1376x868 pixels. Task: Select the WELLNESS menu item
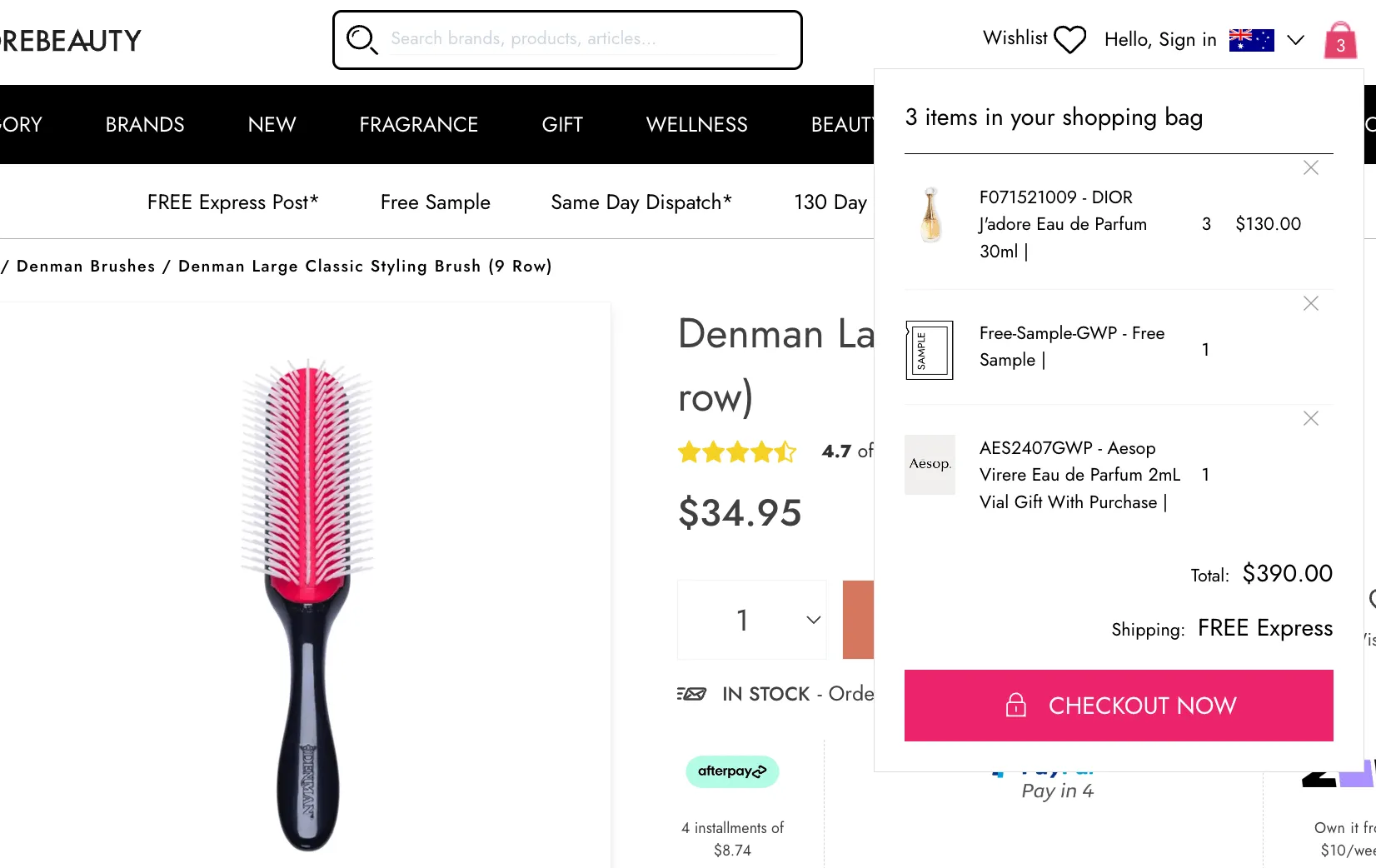pos(696,125)
